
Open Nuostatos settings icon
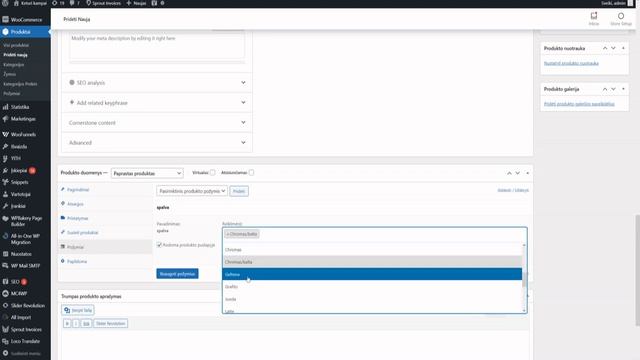pos(5,253)
